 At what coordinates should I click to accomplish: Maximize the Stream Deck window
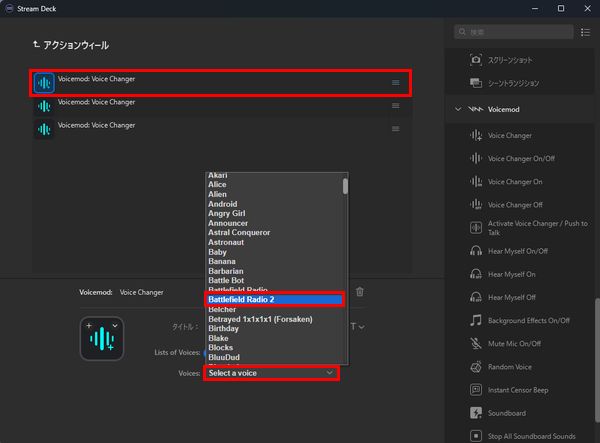561,8
